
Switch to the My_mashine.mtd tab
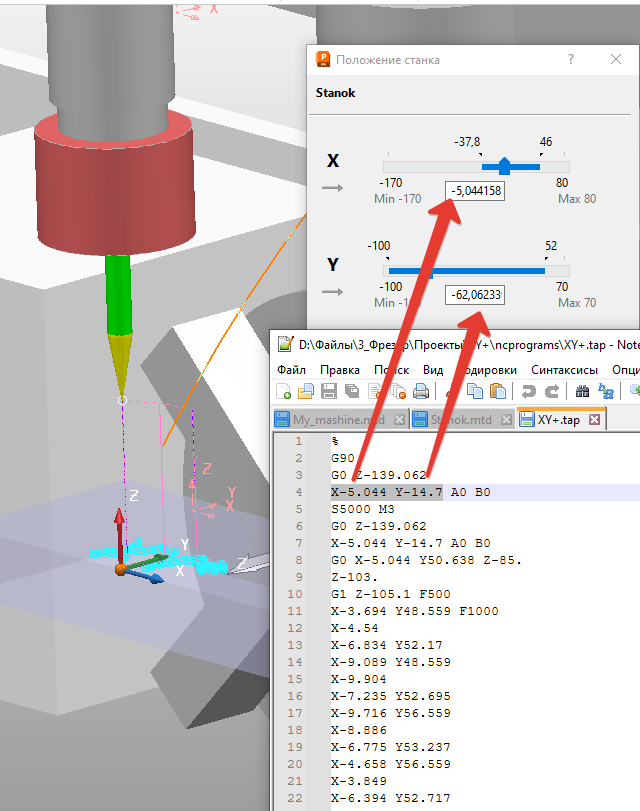[340, 419]
